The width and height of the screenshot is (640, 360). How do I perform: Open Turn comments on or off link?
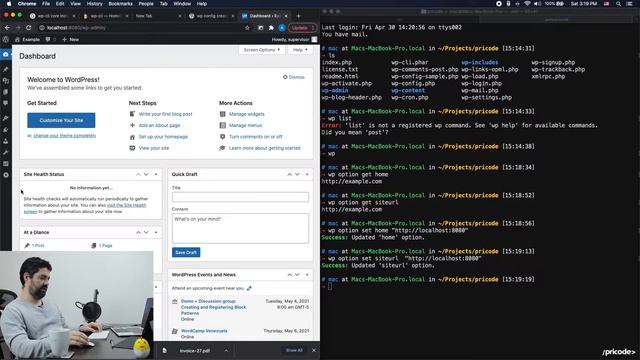[256, 137]
